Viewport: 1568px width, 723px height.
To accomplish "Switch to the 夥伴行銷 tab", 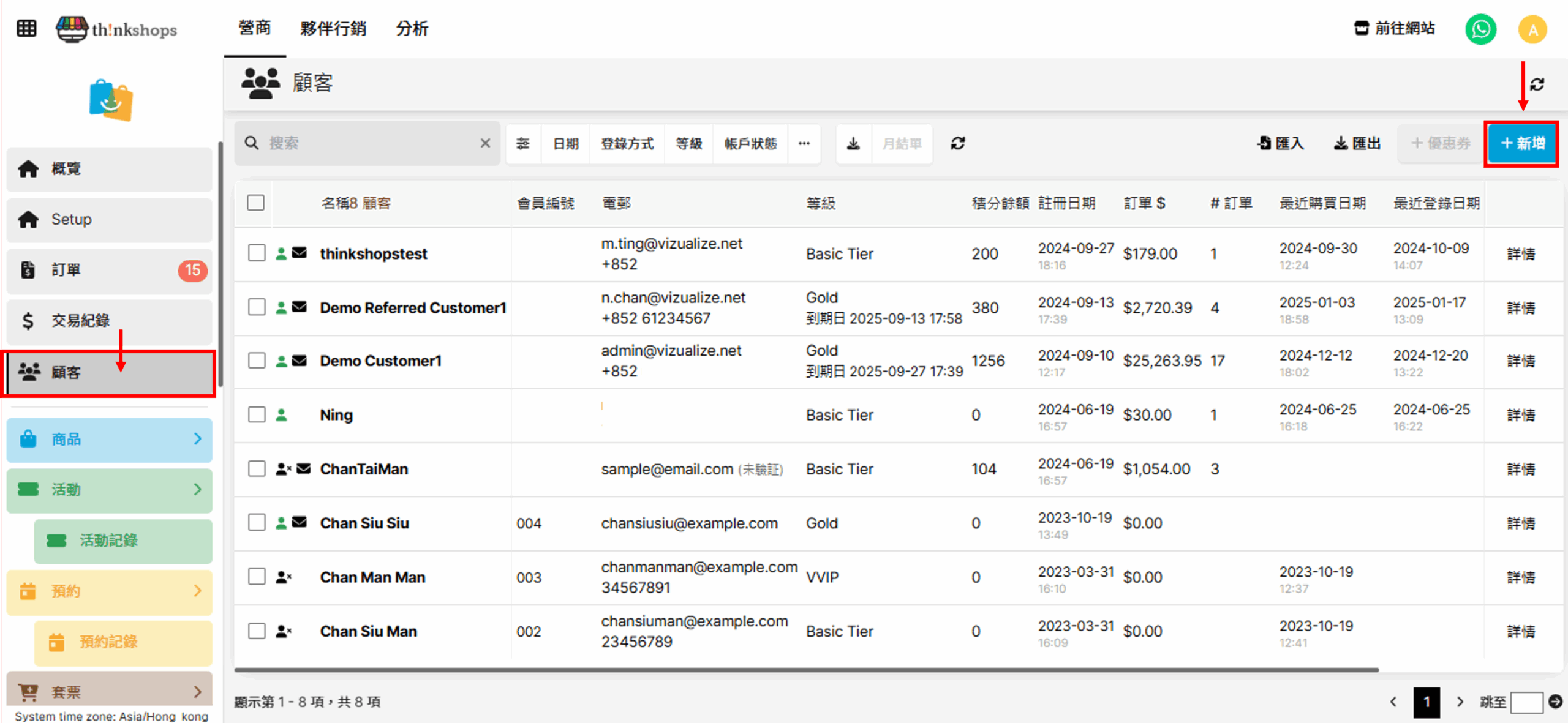I will tap(333, 28).
